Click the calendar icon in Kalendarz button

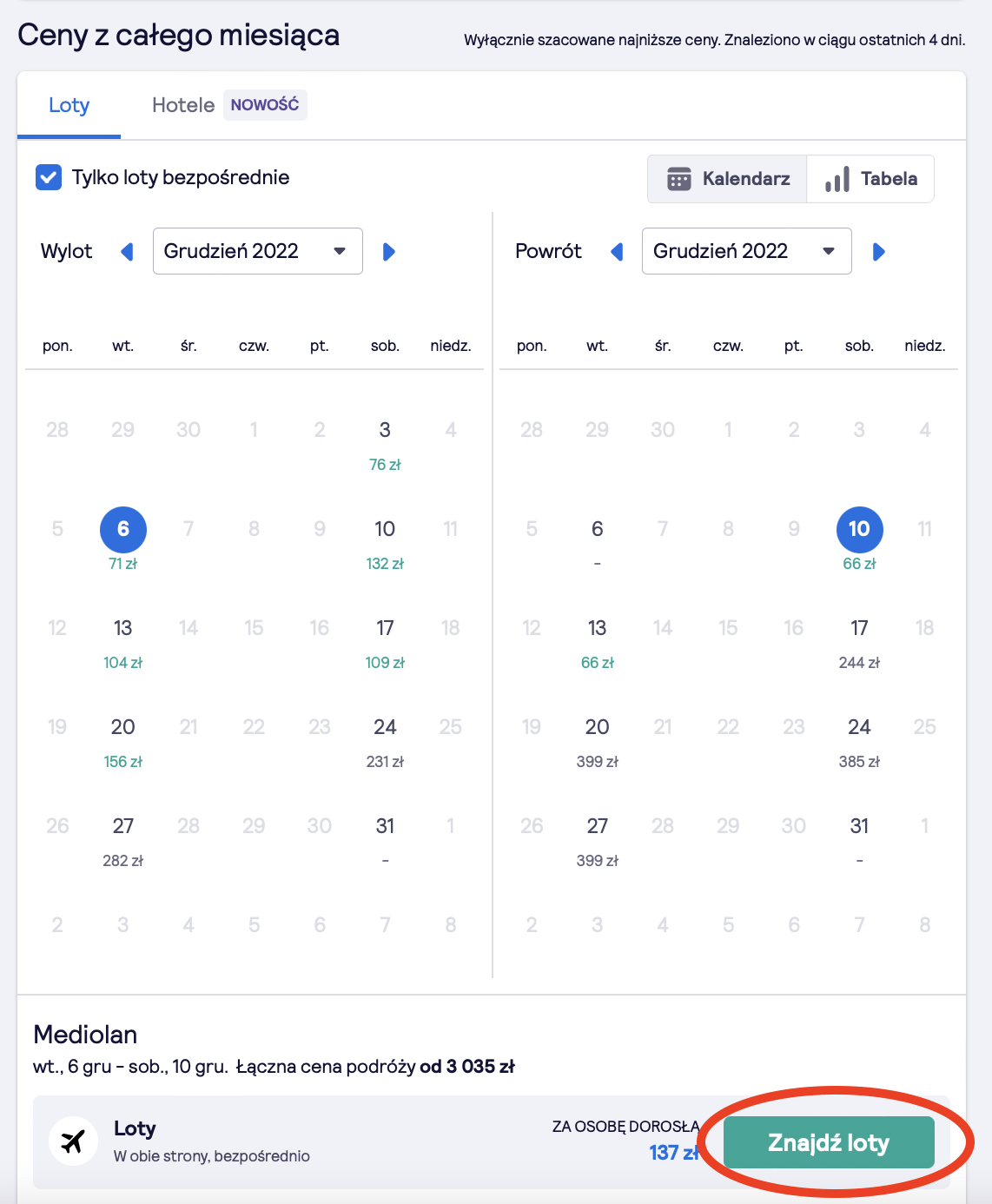(x=678, y=179)
